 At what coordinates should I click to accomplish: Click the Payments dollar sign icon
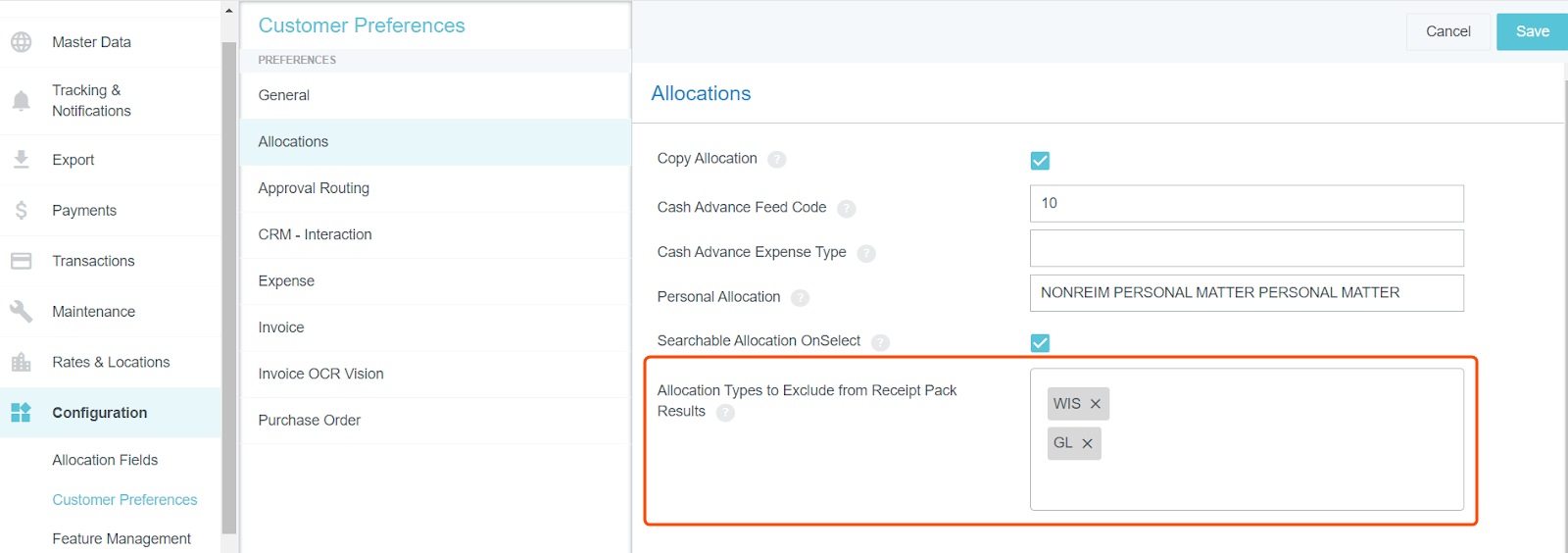pyautogui.click(x=21, y=210)
